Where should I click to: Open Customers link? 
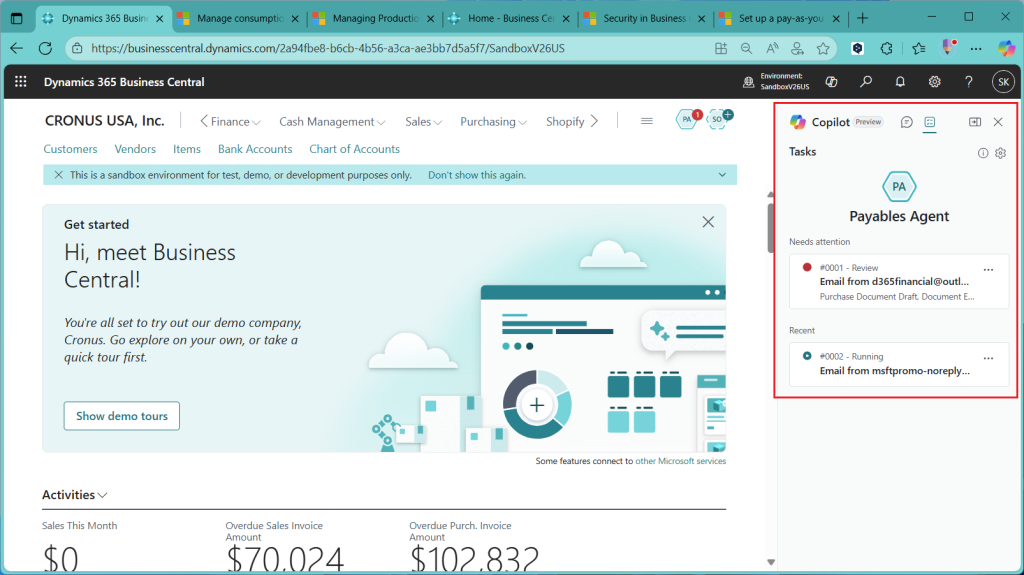[x=70, y=149]
